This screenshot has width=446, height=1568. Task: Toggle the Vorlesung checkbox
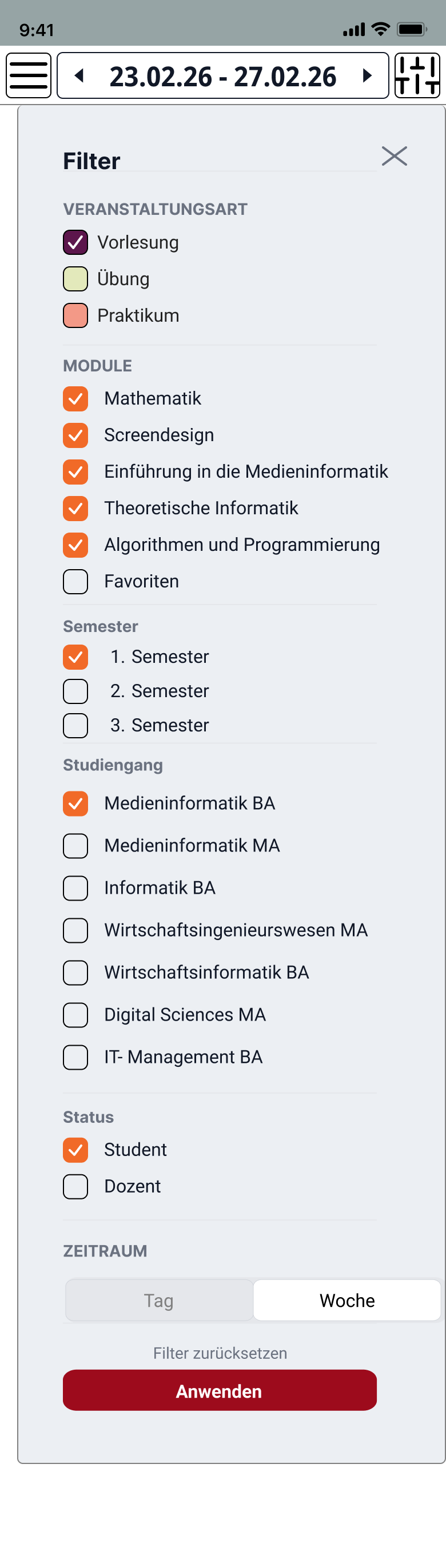75,242
